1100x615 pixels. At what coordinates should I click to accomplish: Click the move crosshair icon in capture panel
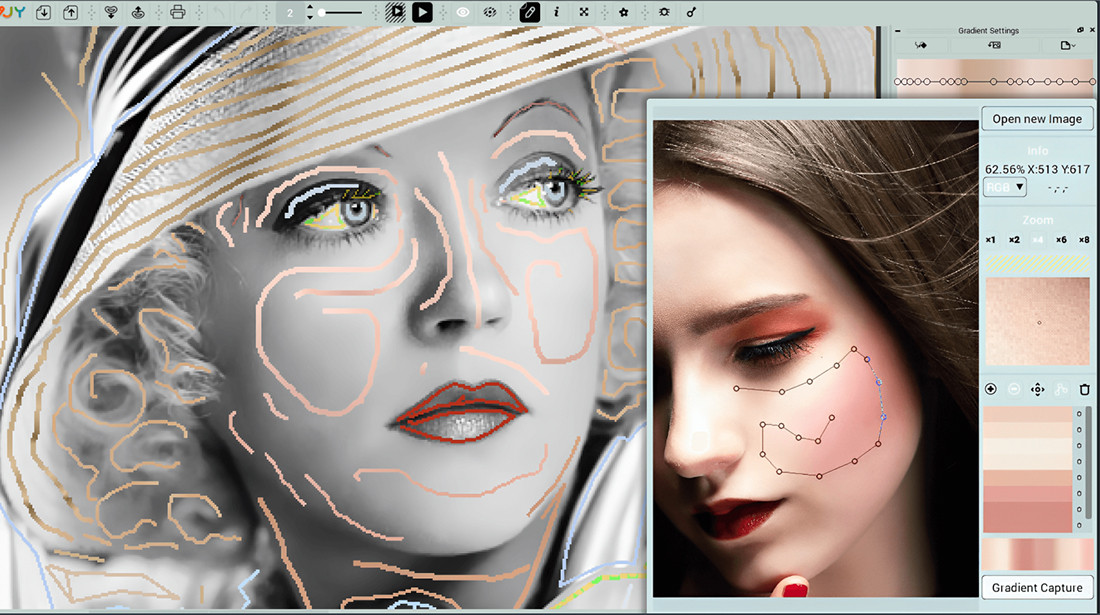1038,389
